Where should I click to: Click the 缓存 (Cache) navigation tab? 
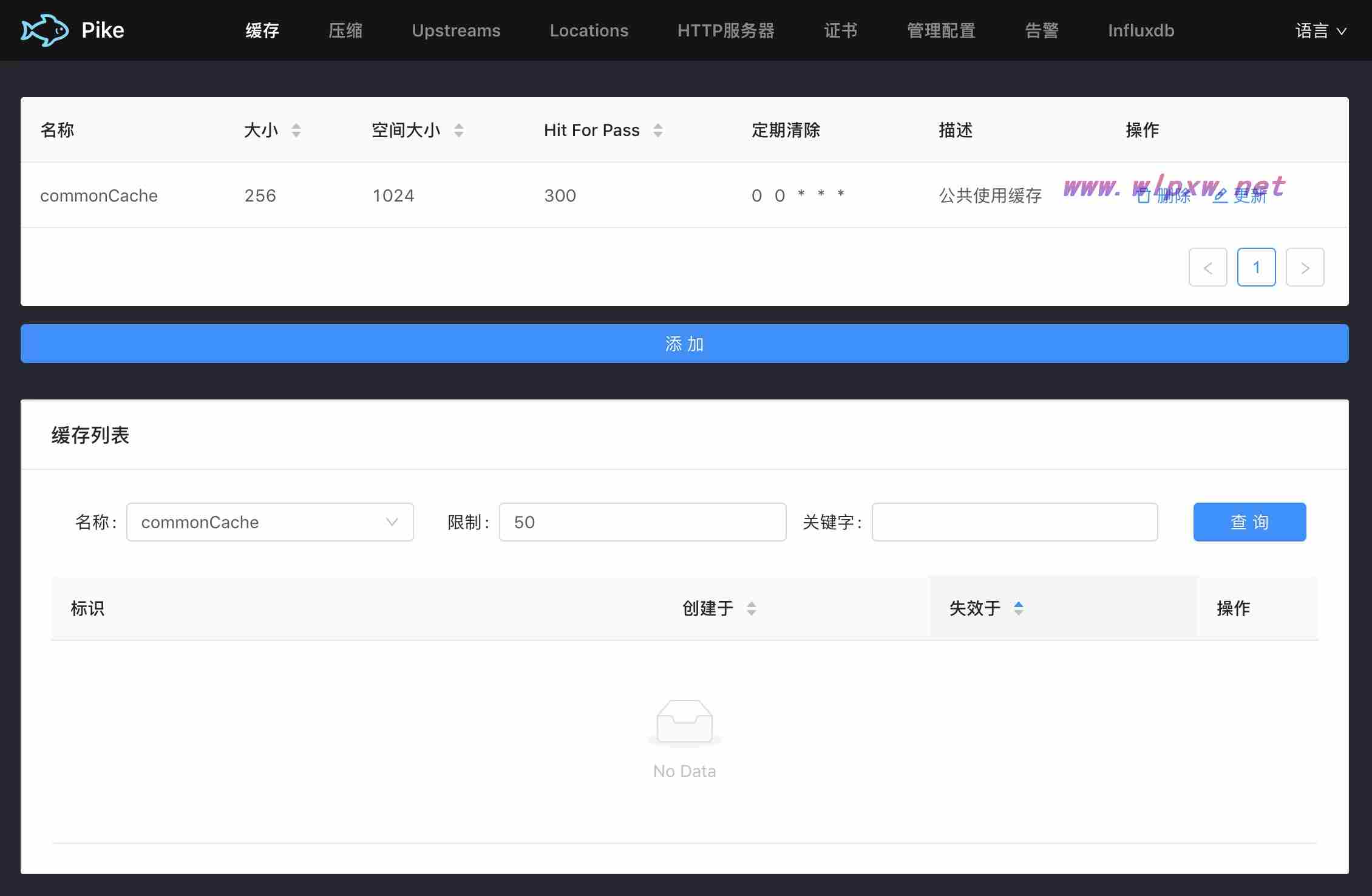click(261, 30)
